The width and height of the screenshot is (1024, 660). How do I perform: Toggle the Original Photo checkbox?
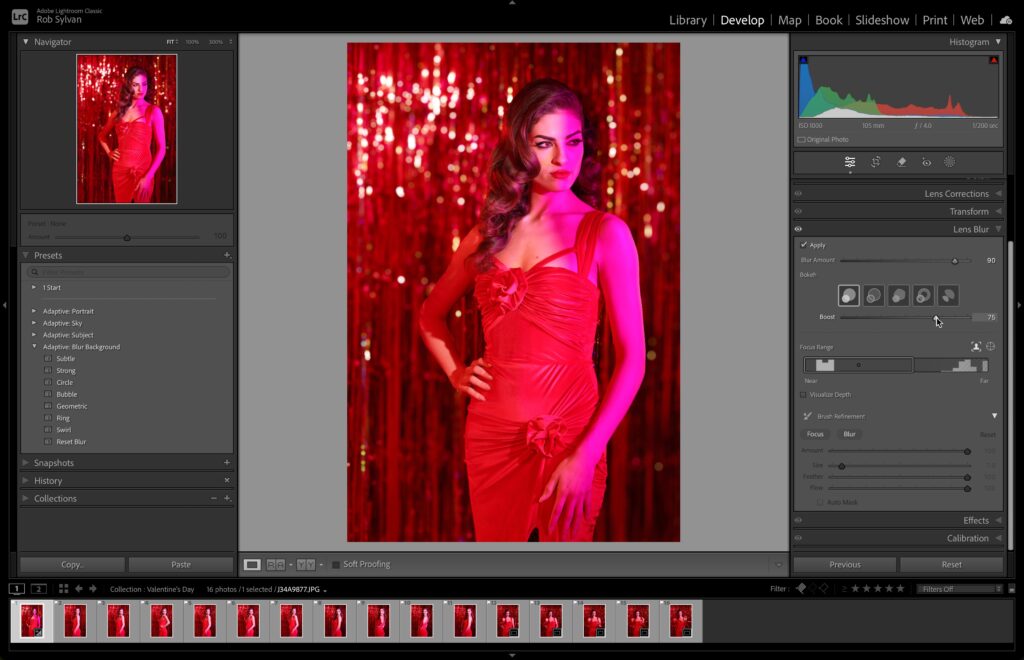pos(801,140)
